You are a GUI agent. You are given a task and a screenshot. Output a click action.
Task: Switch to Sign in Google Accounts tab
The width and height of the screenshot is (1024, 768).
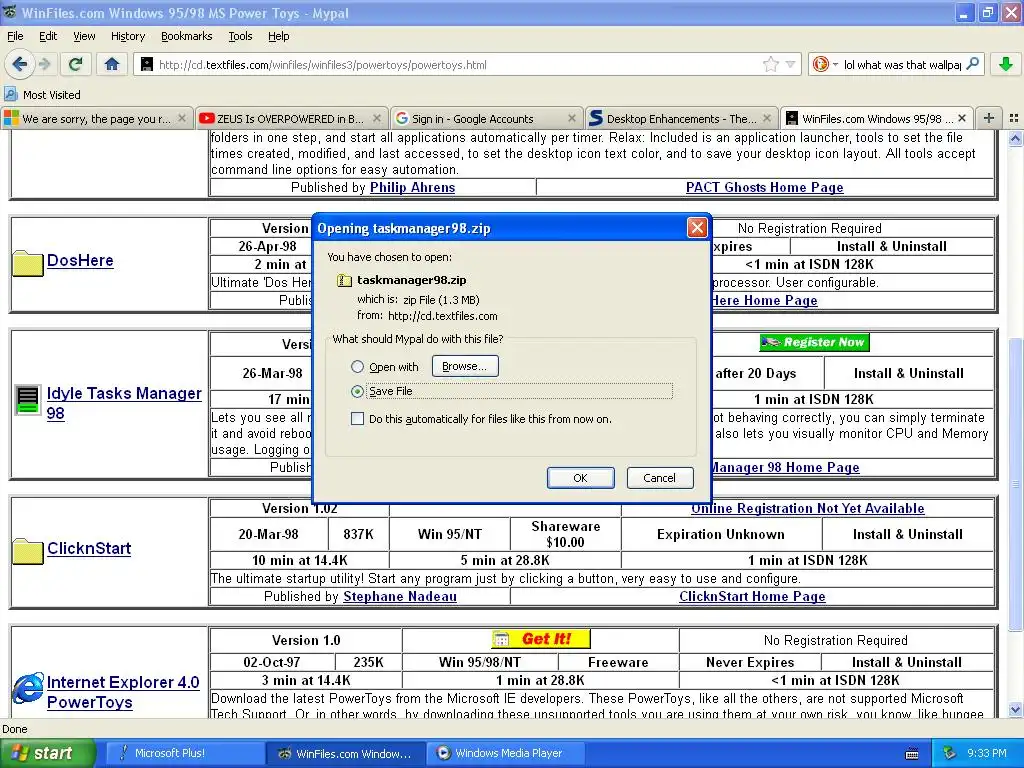[x=487, y=118]
